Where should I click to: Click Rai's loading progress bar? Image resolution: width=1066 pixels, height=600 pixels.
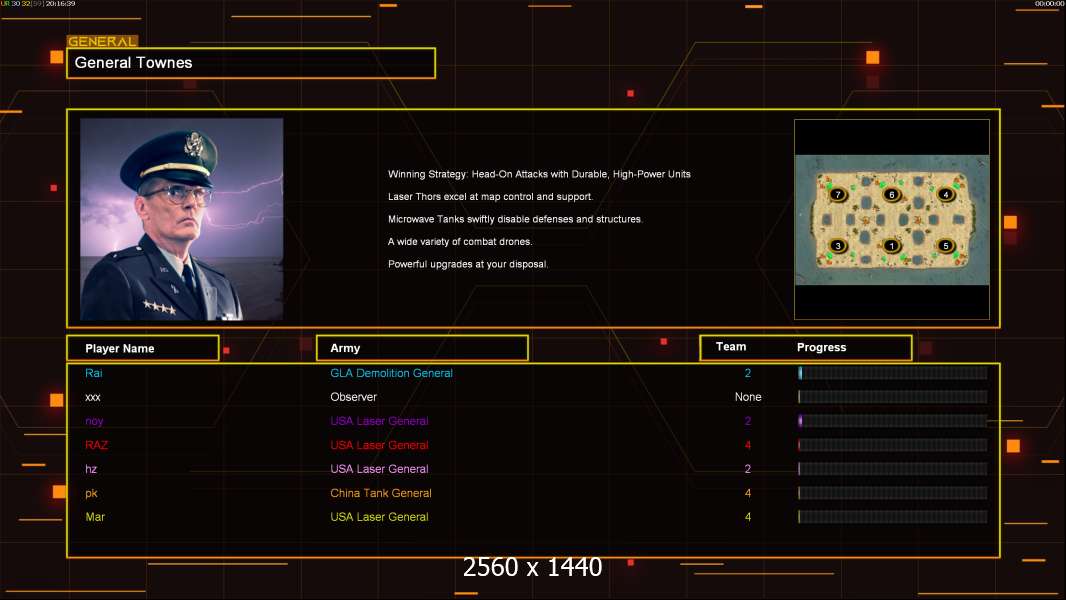point(893,372)
